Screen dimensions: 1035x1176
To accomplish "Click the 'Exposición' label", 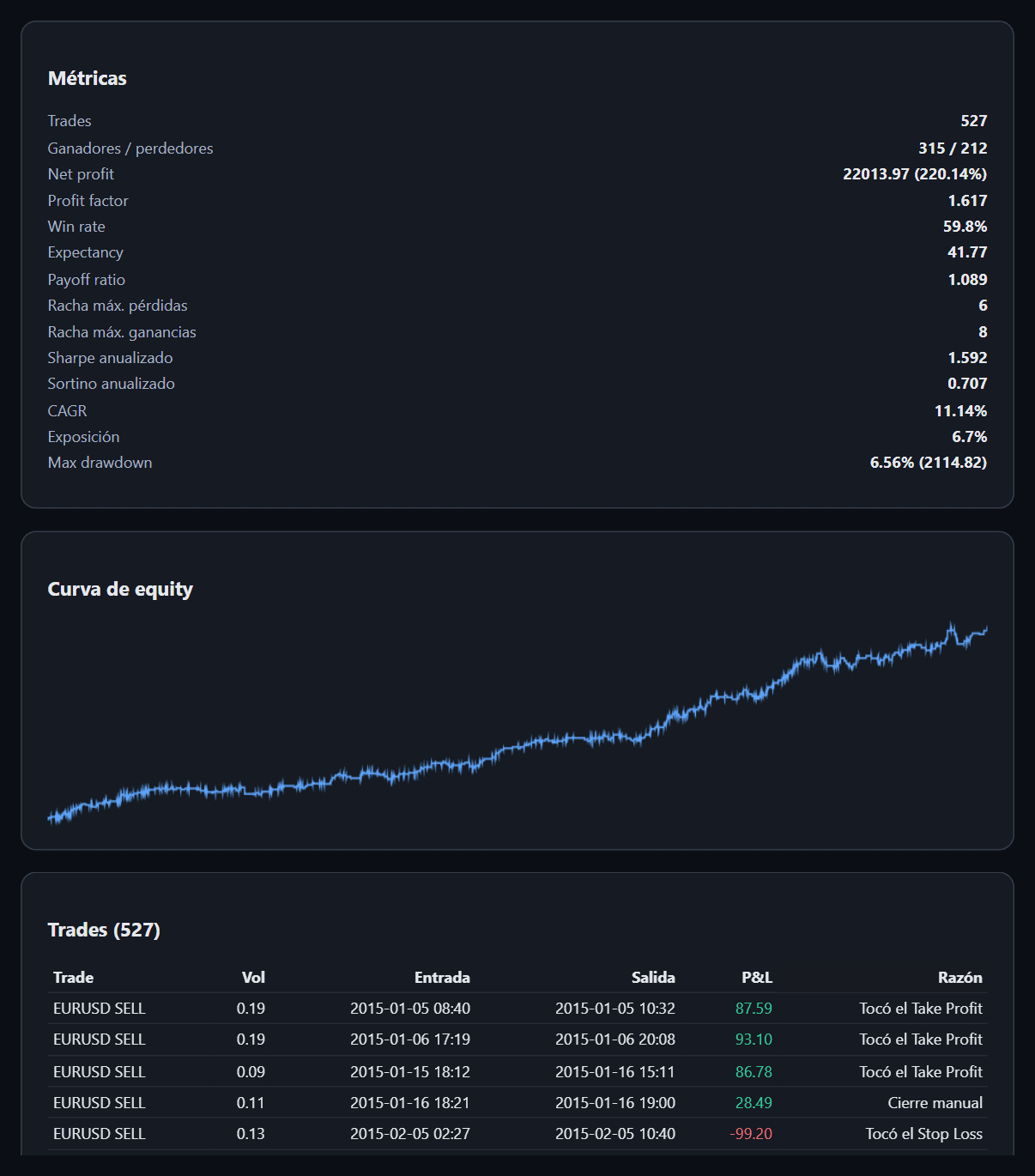I will click(83, 437).
